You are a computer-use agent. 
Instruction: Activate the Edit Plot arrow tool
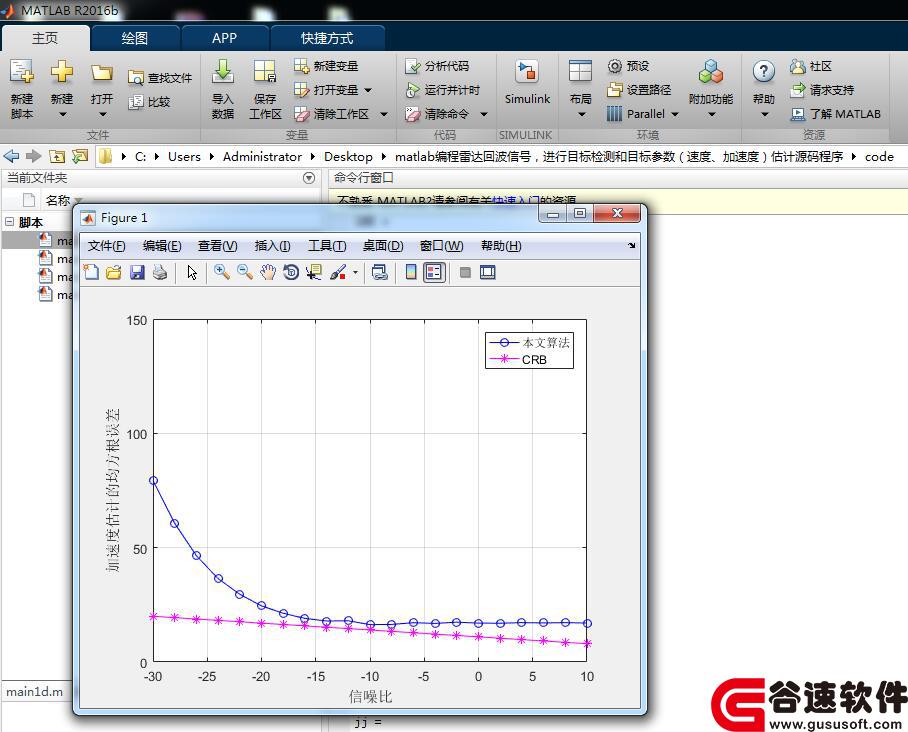(192, 272)
